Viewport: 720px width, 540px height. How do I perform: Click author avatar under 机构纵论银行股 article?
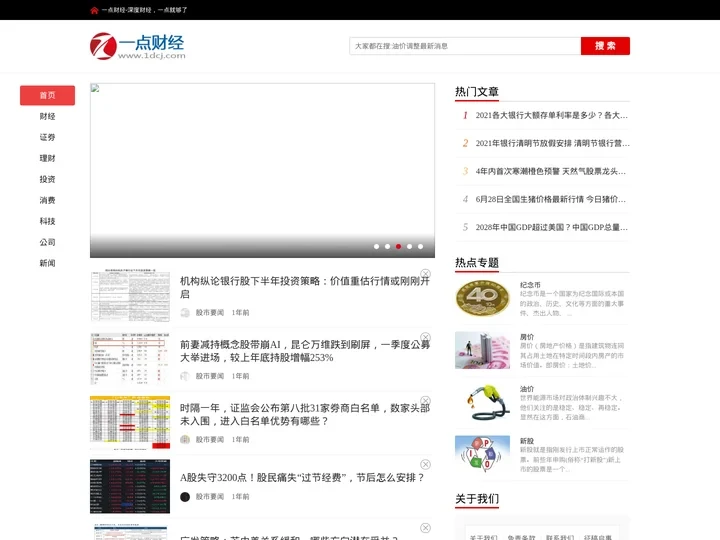(185, 313)
